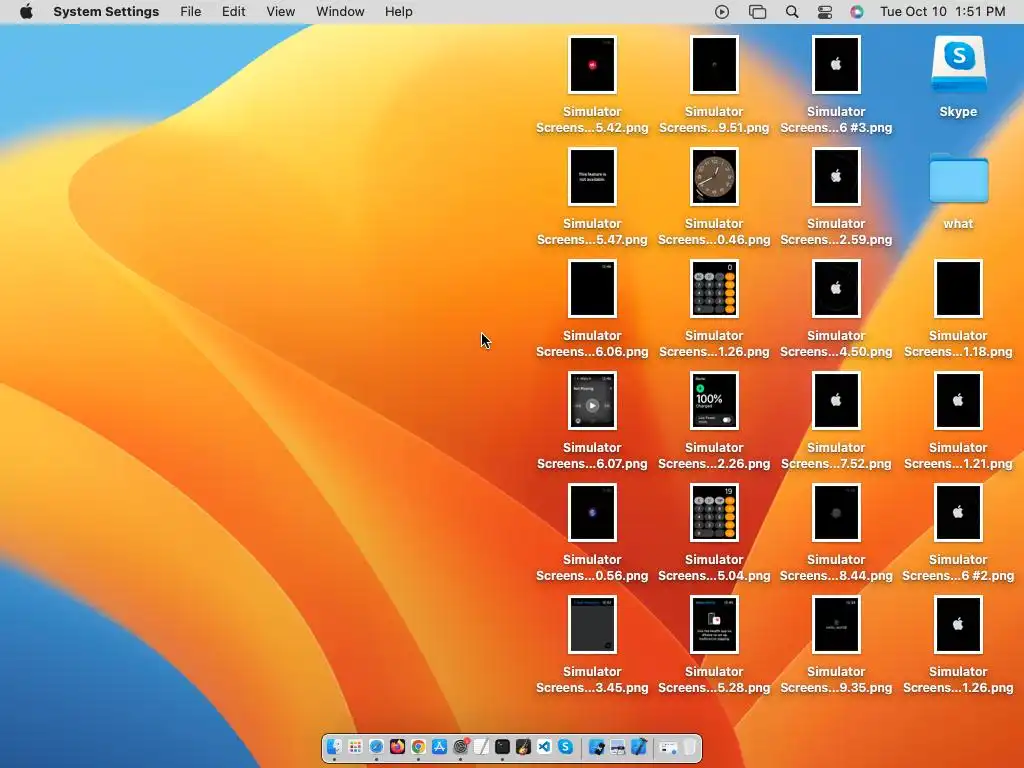Viewport: 1024px width, 768px height.
Task: Select Simulator Screens...3.45.png file
Action: tap(592, 624)
